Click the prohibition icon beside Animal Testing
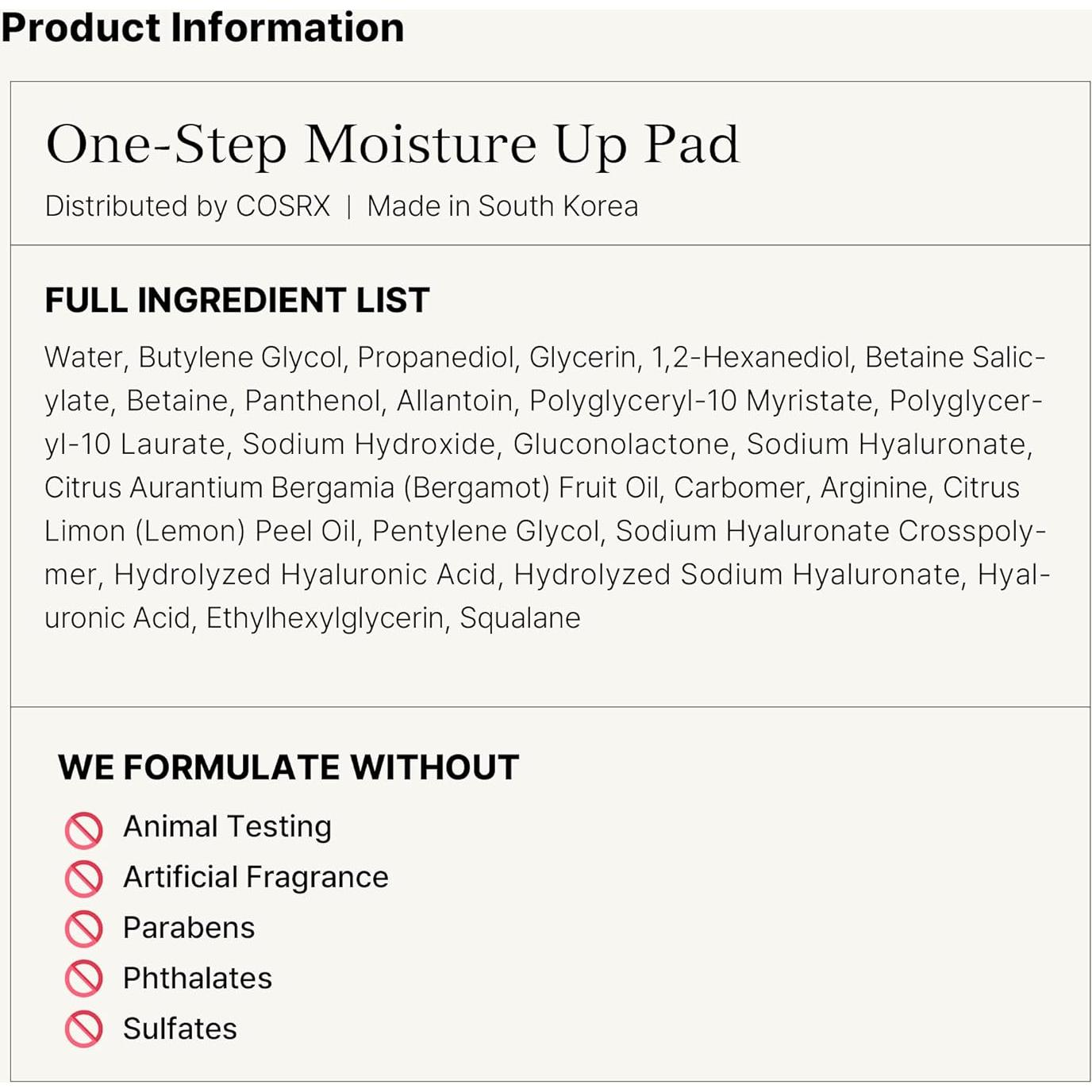1092x1092 pixels. coord(83,829)
